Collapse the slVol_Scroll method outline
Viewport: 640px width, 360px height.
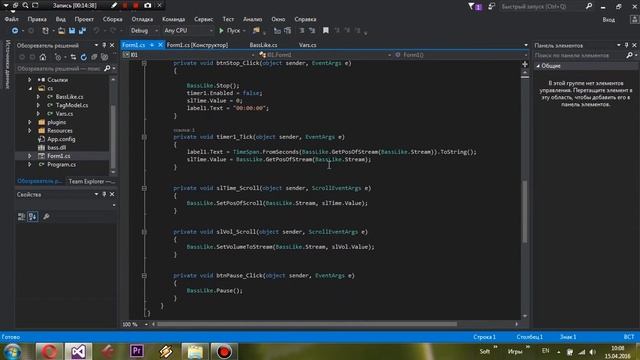click(x=144, y=232)
